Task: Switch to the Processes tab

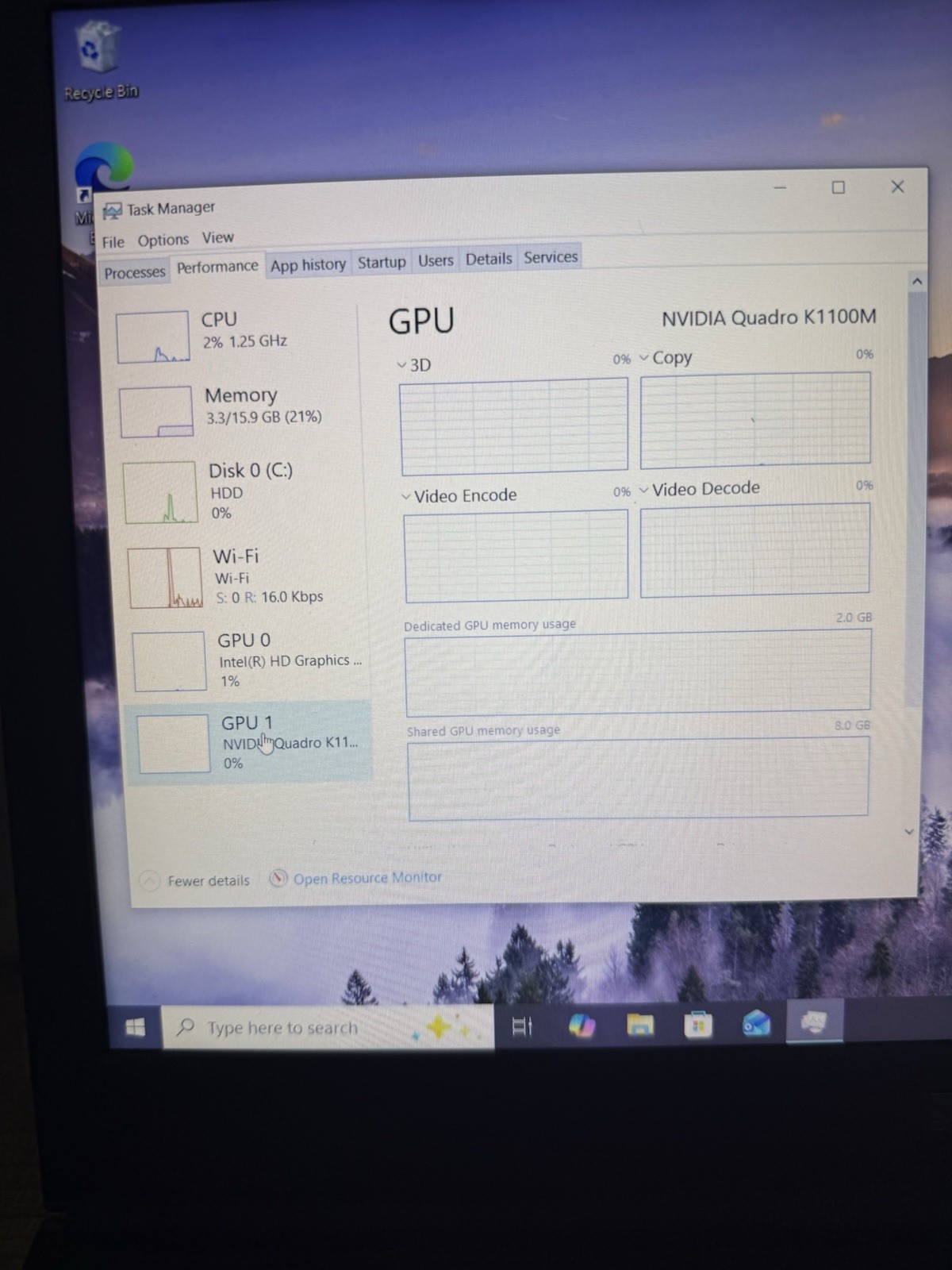Action: click(x=135, y=272)
